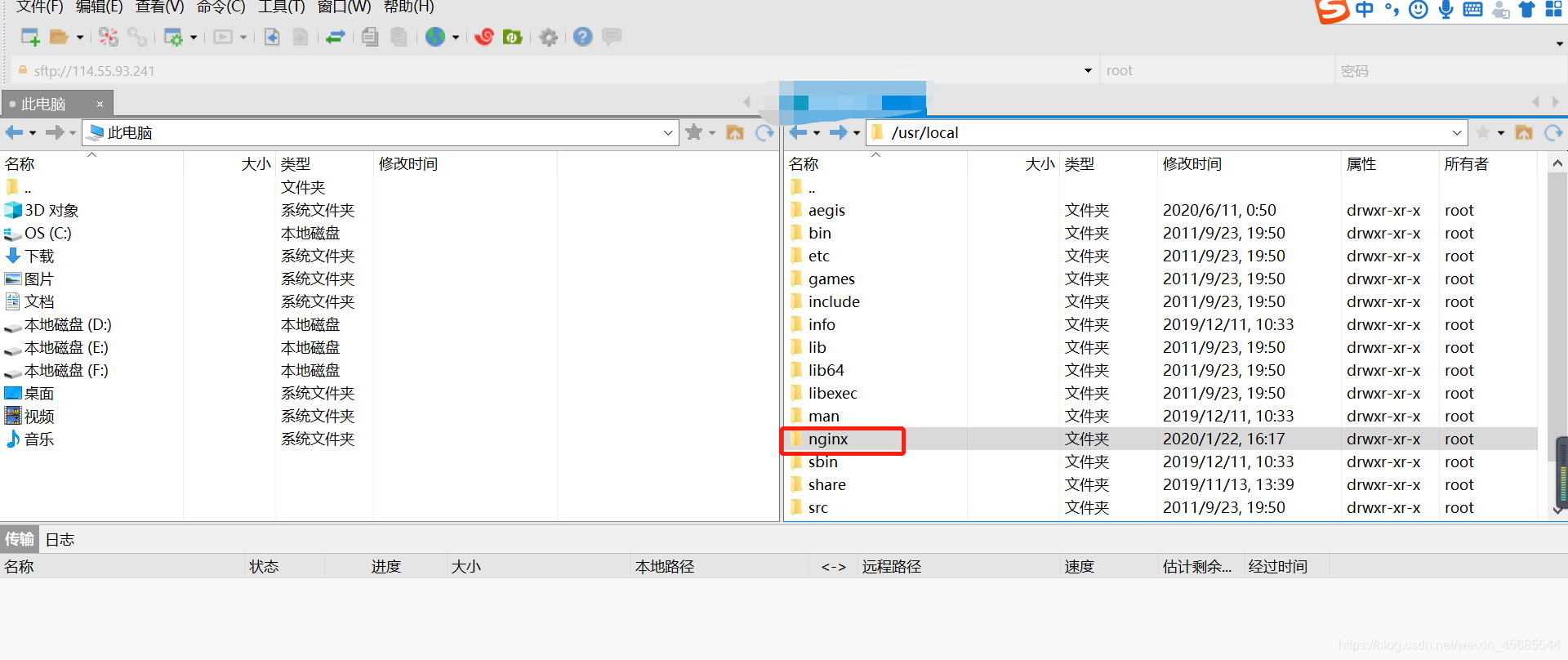Screen dimensions: 1568x660
Task: Expand the session properties dropdown arrow
Action: tap(194, 38)
